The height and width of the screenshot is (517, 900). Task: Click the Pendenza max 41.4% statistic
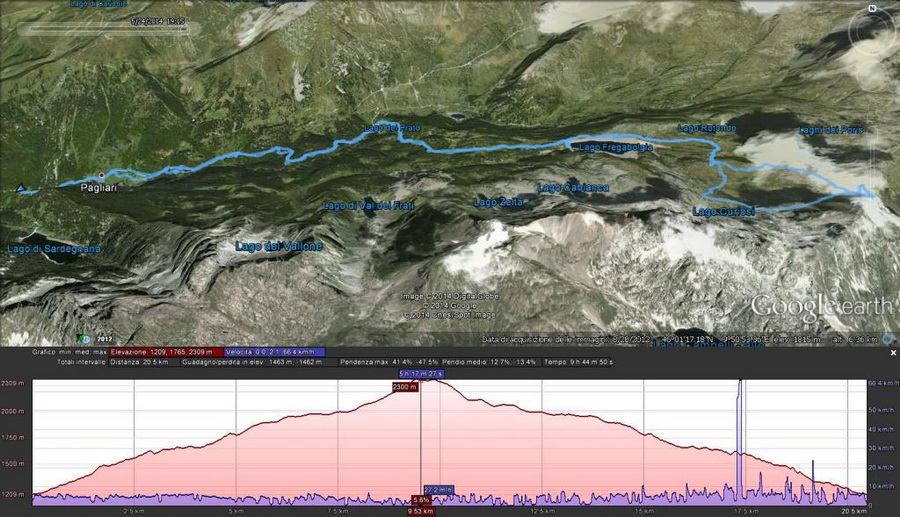(389, 362)
